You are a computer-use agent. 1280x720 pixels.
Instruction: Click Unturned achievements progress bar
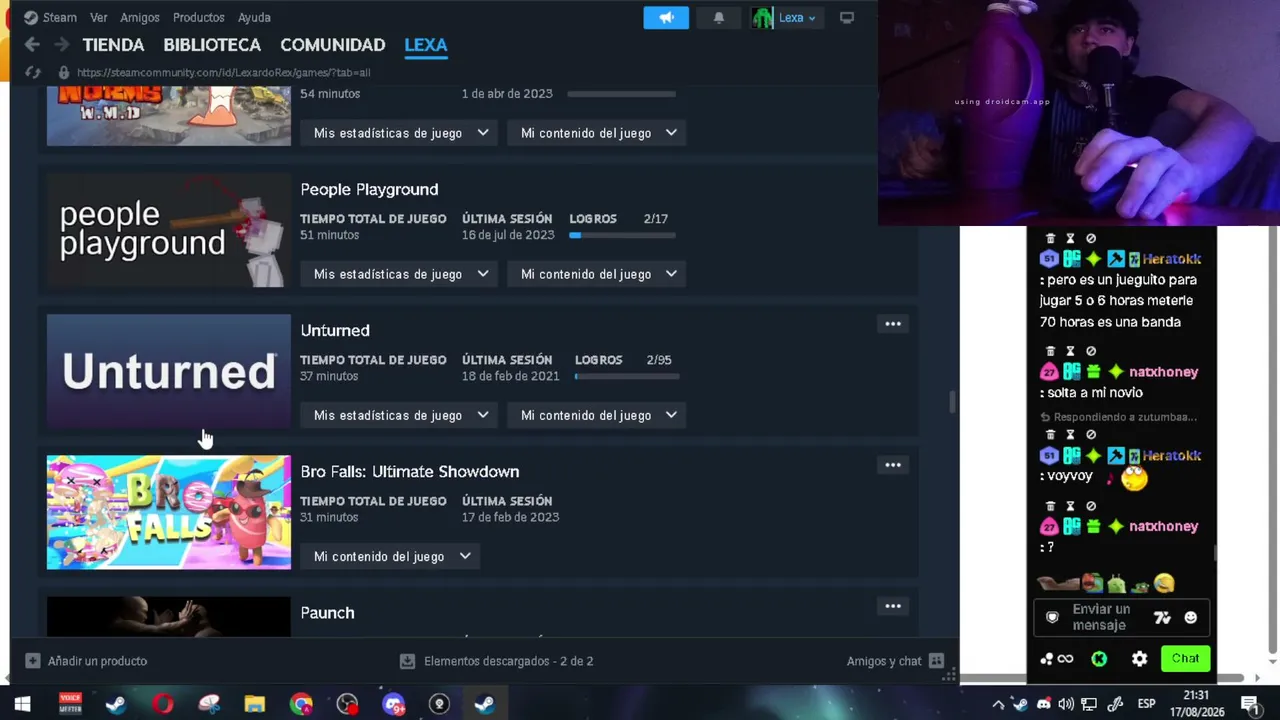point(627,376)
